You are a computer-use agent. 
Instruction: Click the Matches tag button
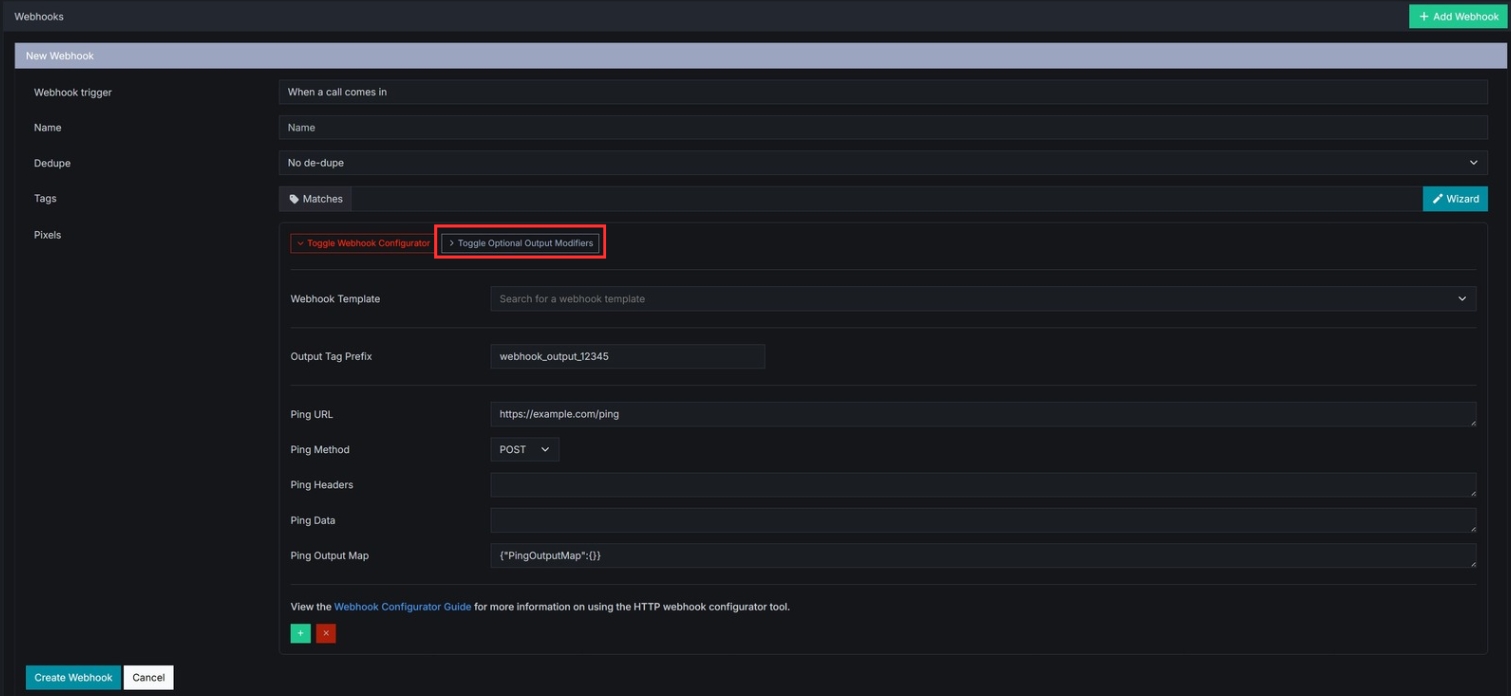tap(316, 199)
